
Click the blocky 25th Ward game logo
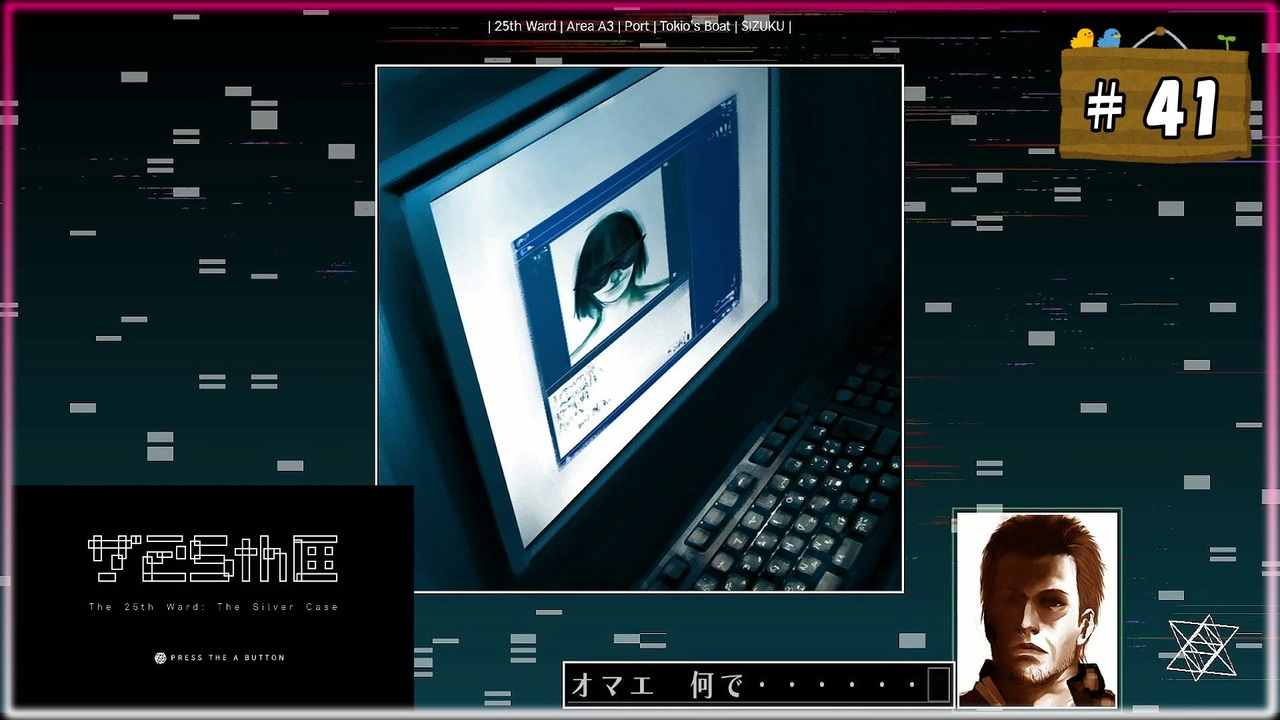click(213, 559)
